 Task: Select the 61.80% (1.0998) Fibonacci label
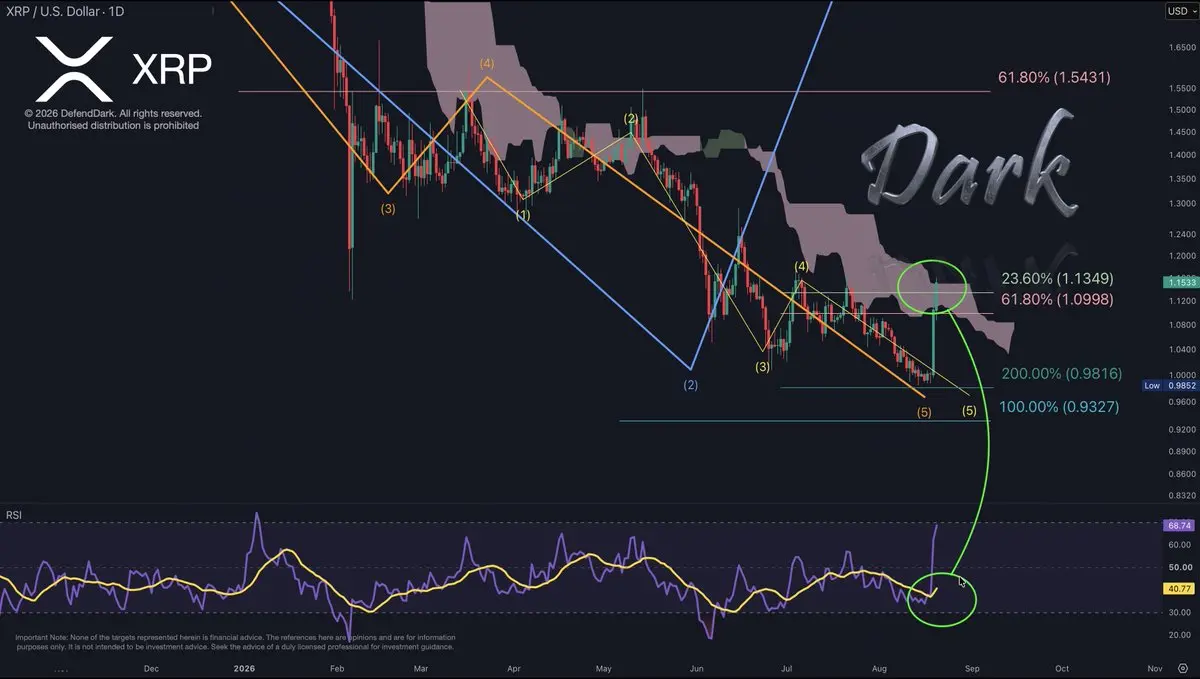[1056, 299]
